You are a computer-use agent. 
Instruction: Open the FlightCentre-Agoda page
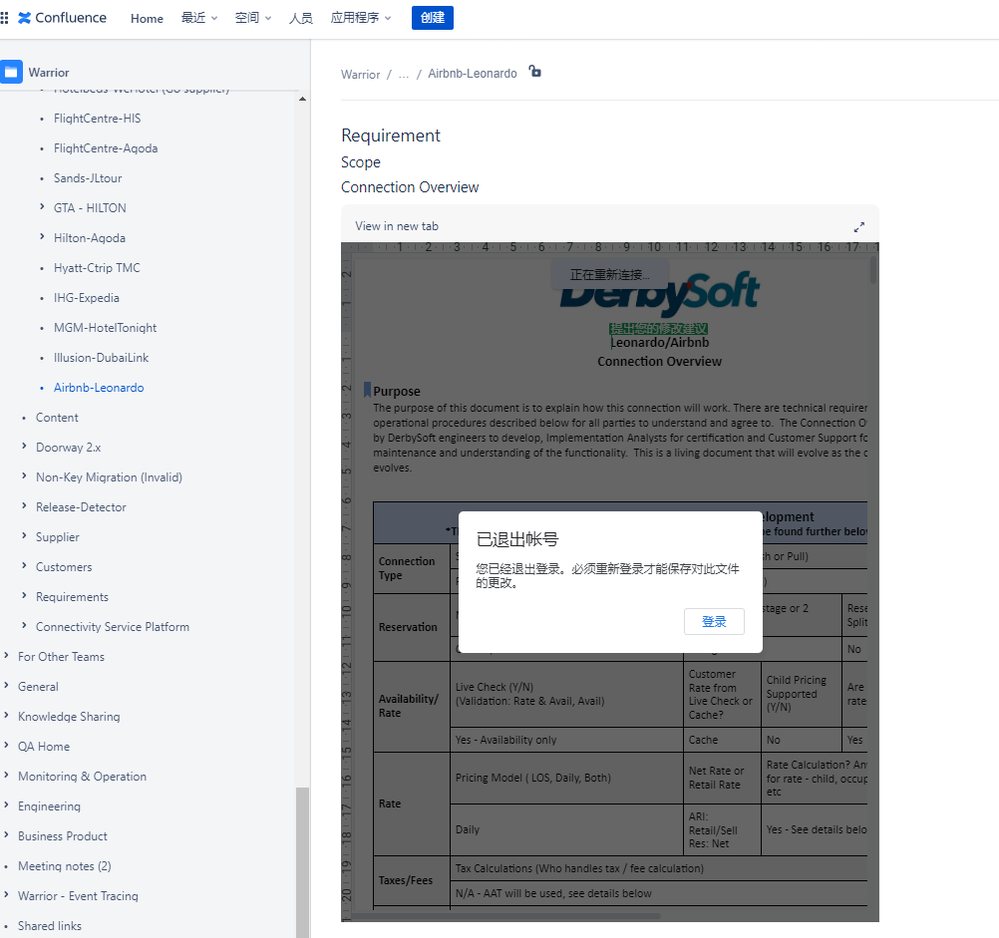(106, 148)
